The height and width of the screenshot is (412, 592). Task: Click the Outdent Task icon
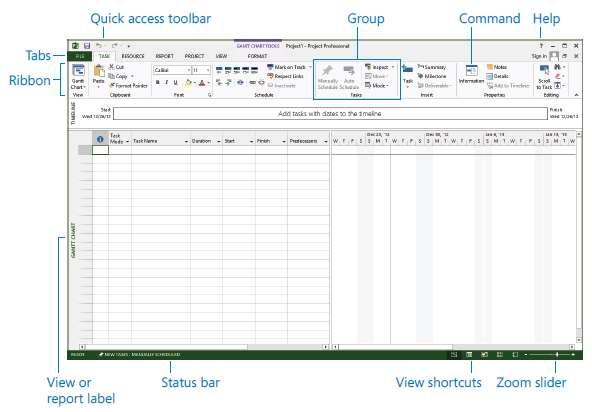219,82
